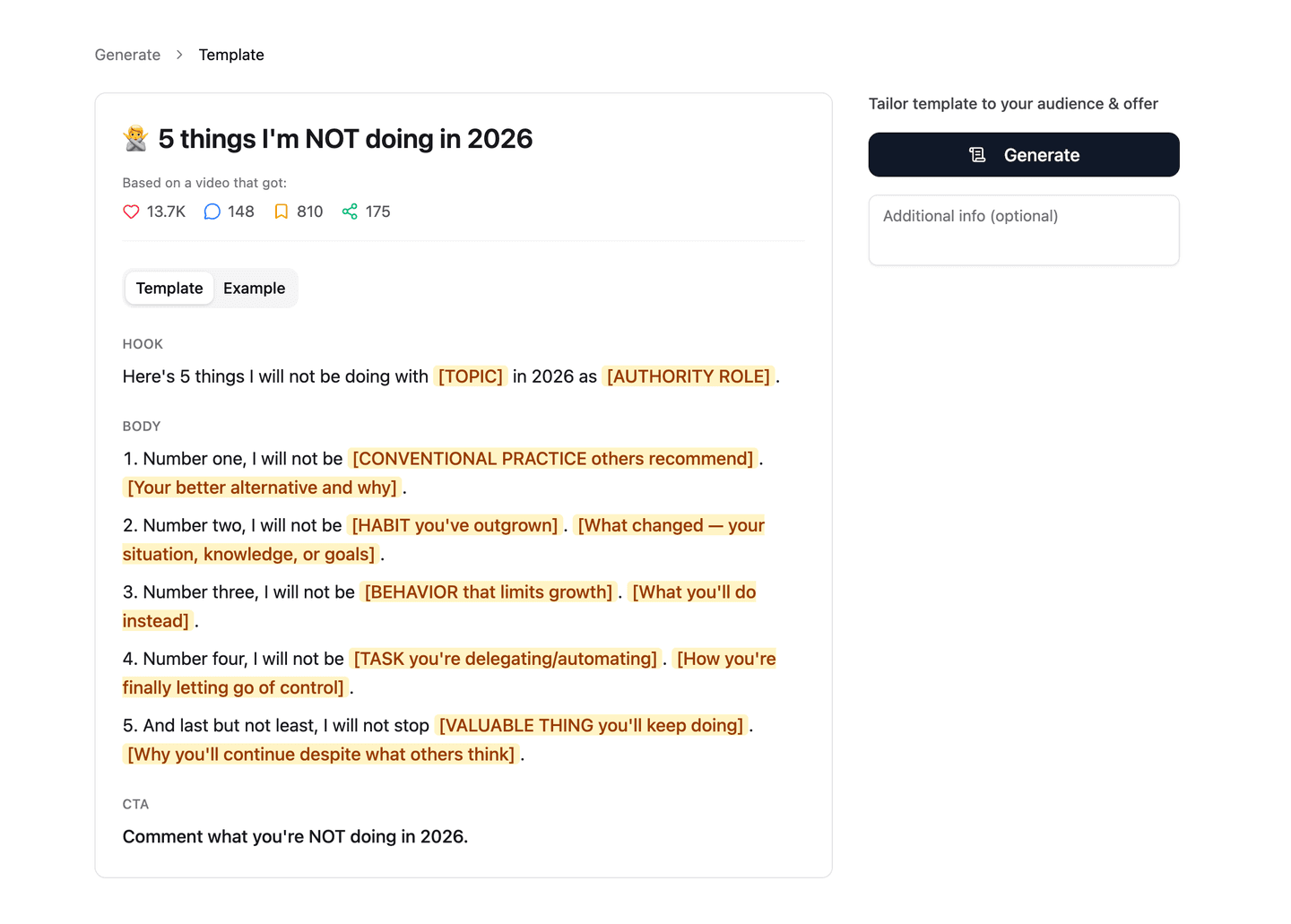The width and height of the screenshot is (1291, 924).
Task: Select the Template tab
Action: [x=169, y=288]
